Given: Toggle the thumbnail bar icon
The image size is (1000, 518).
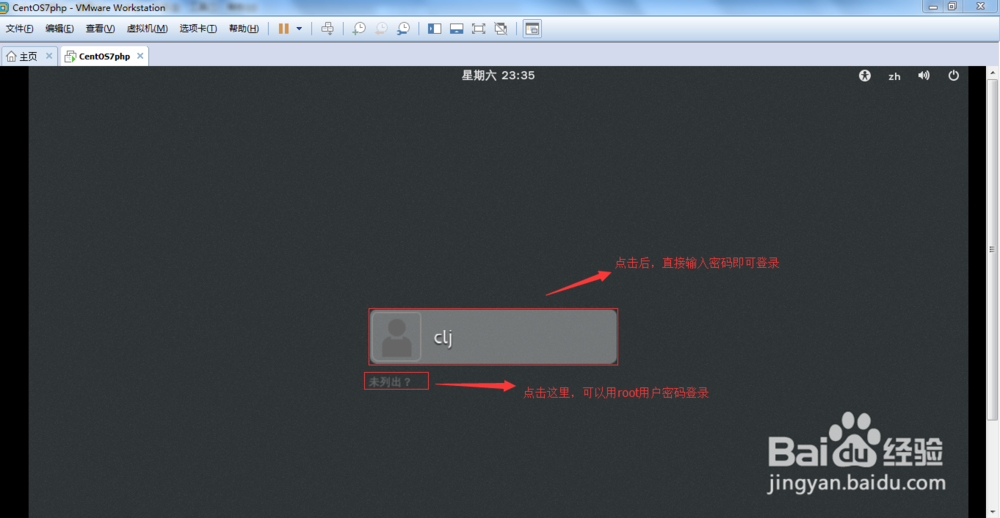Looking at the screenshot, I should tap(456, 29).
